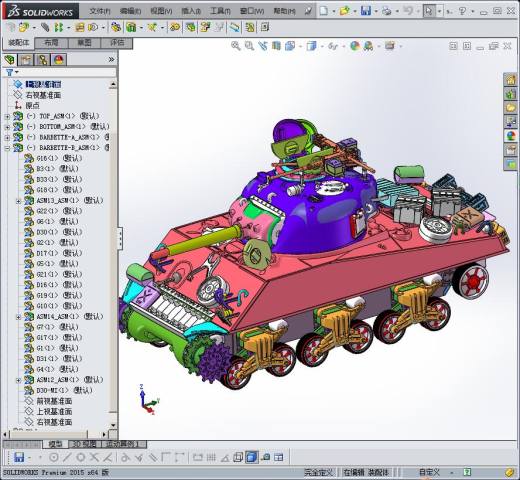Image resolution: width=520 pixels, height=480 pixels.
Task: Open the Custom Properties task pane icon
Action: 511,150
